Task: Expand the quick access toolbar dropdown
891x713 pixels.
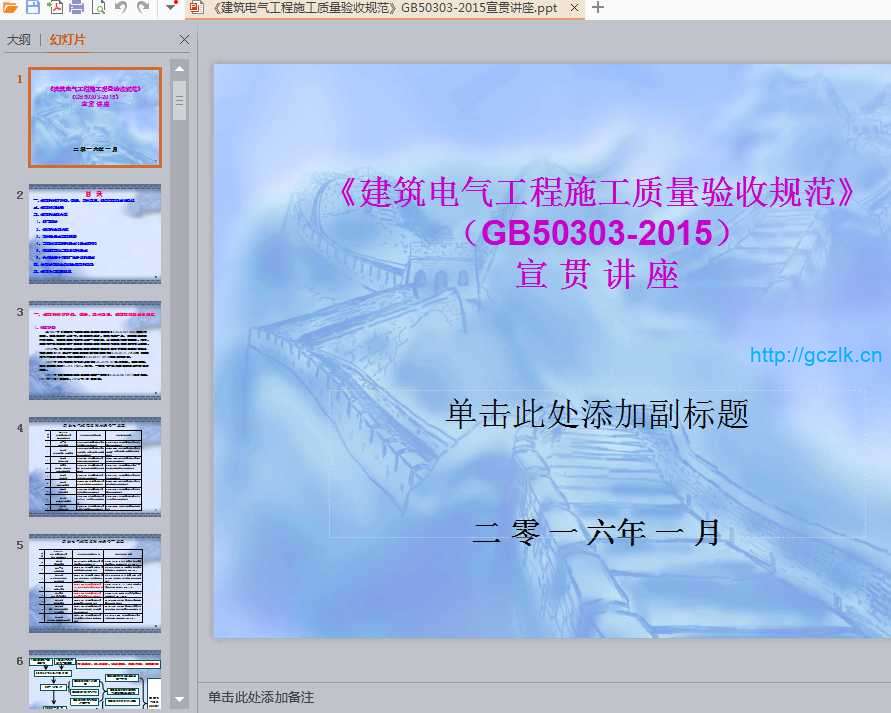Action: (171, 8)
